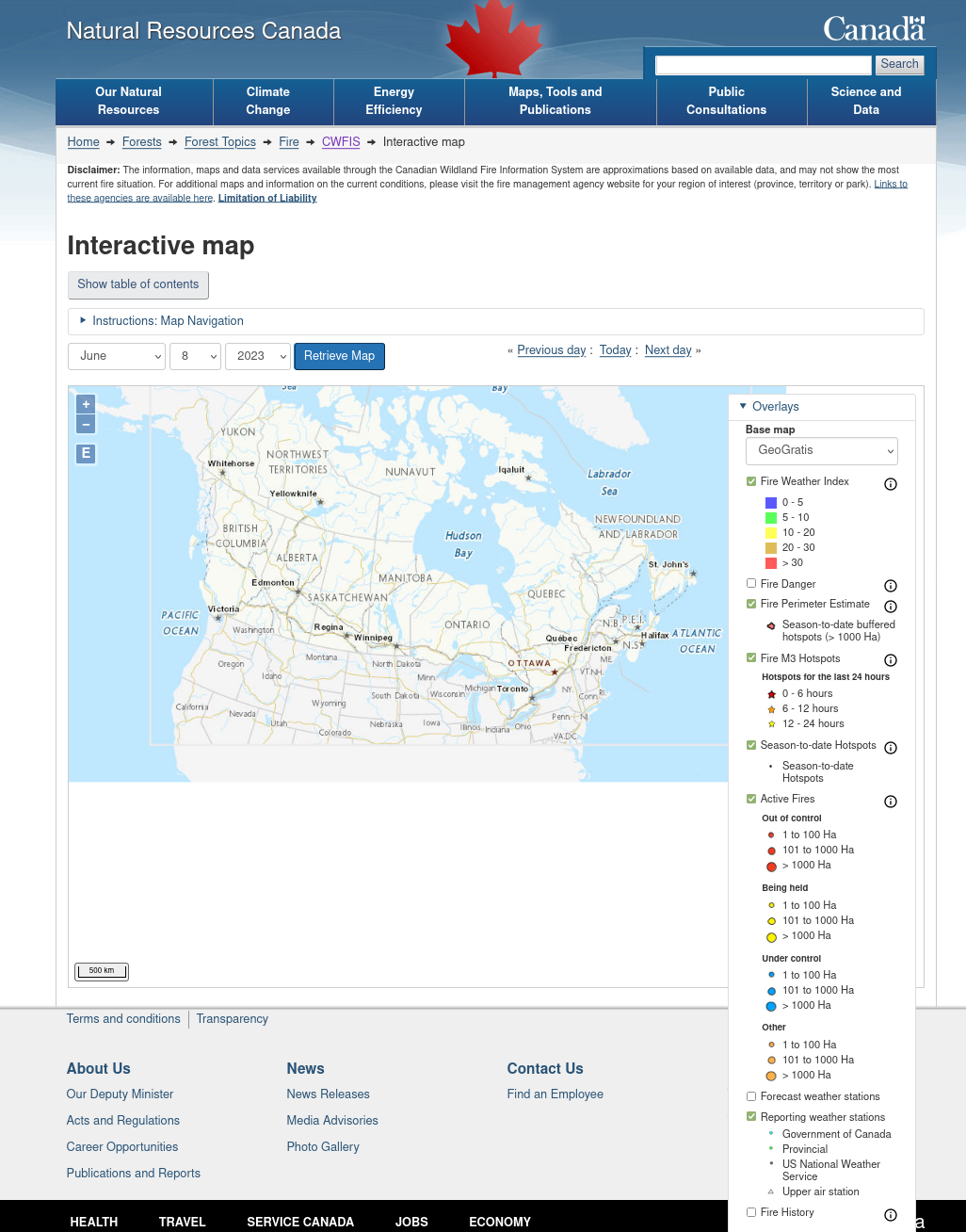Open the day dropdown showing 8

click(x=195, y=356)
